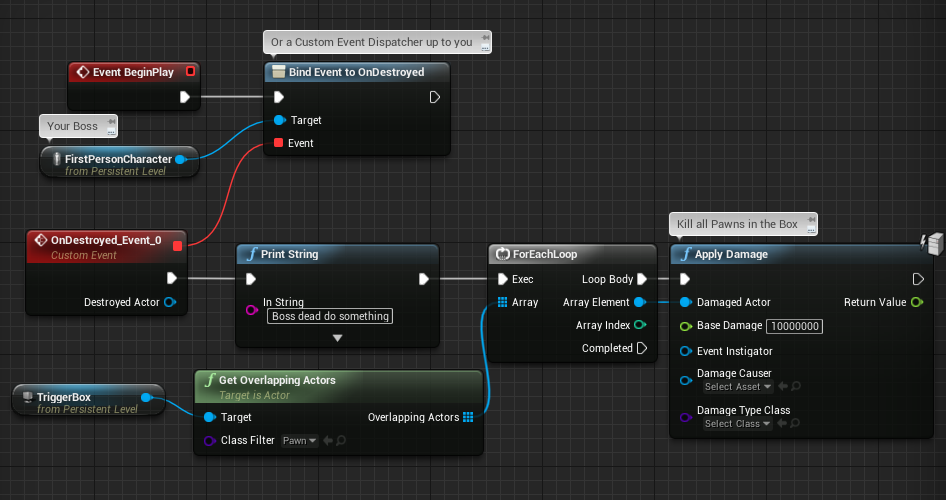Click Get Overlapping Actors Target pin

tap(209, 417)
